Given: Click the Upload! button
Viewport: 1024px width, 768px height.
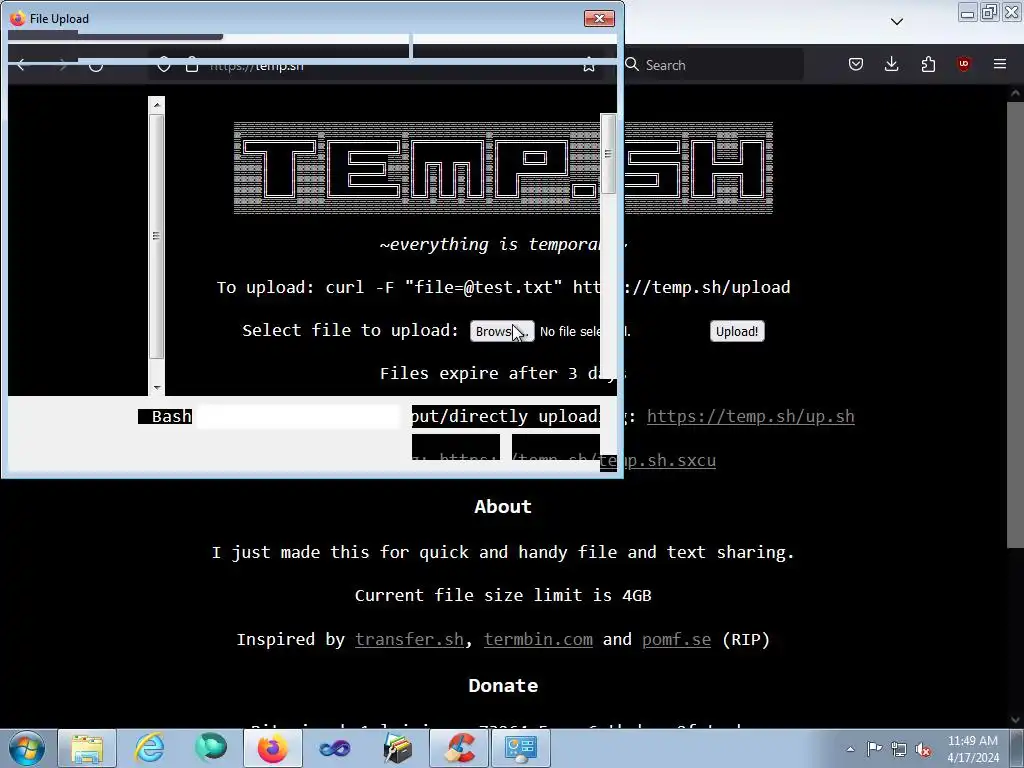Looking at the screenshot, I should pyautogui.click(x=737, y=331).
